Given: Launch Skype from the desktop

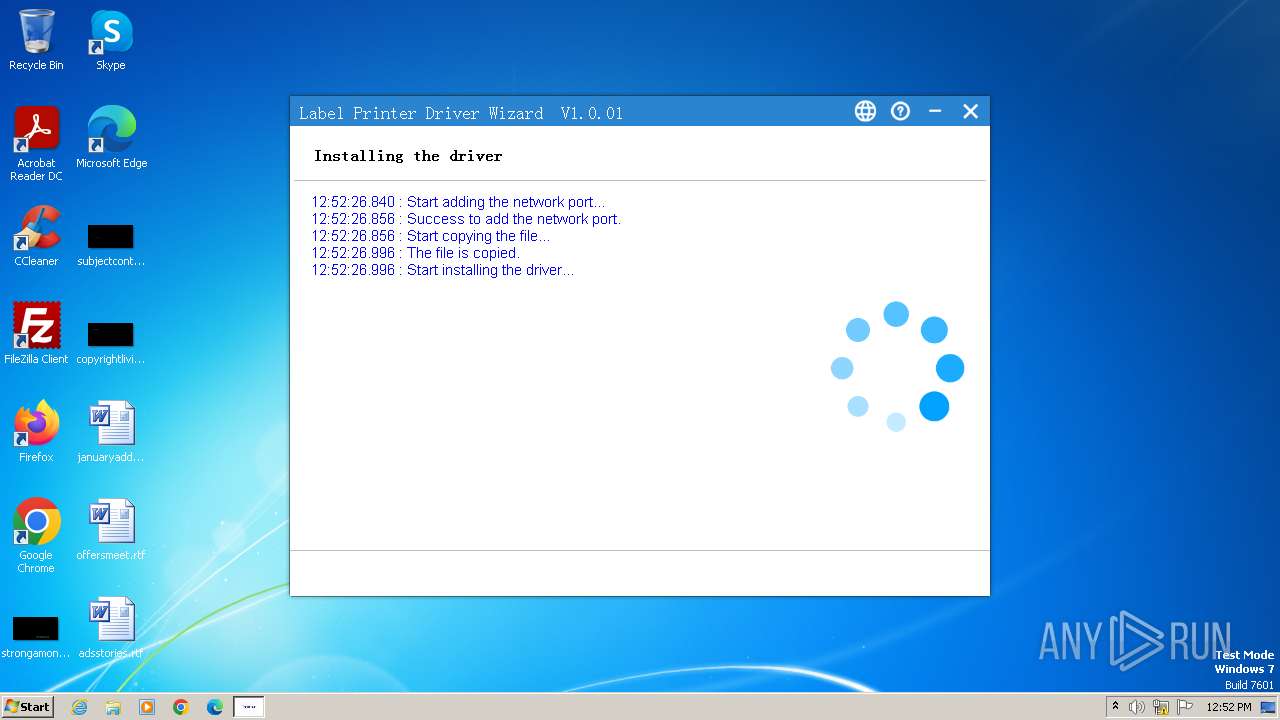Looking at the screenshot, I should tap(110, 40).
